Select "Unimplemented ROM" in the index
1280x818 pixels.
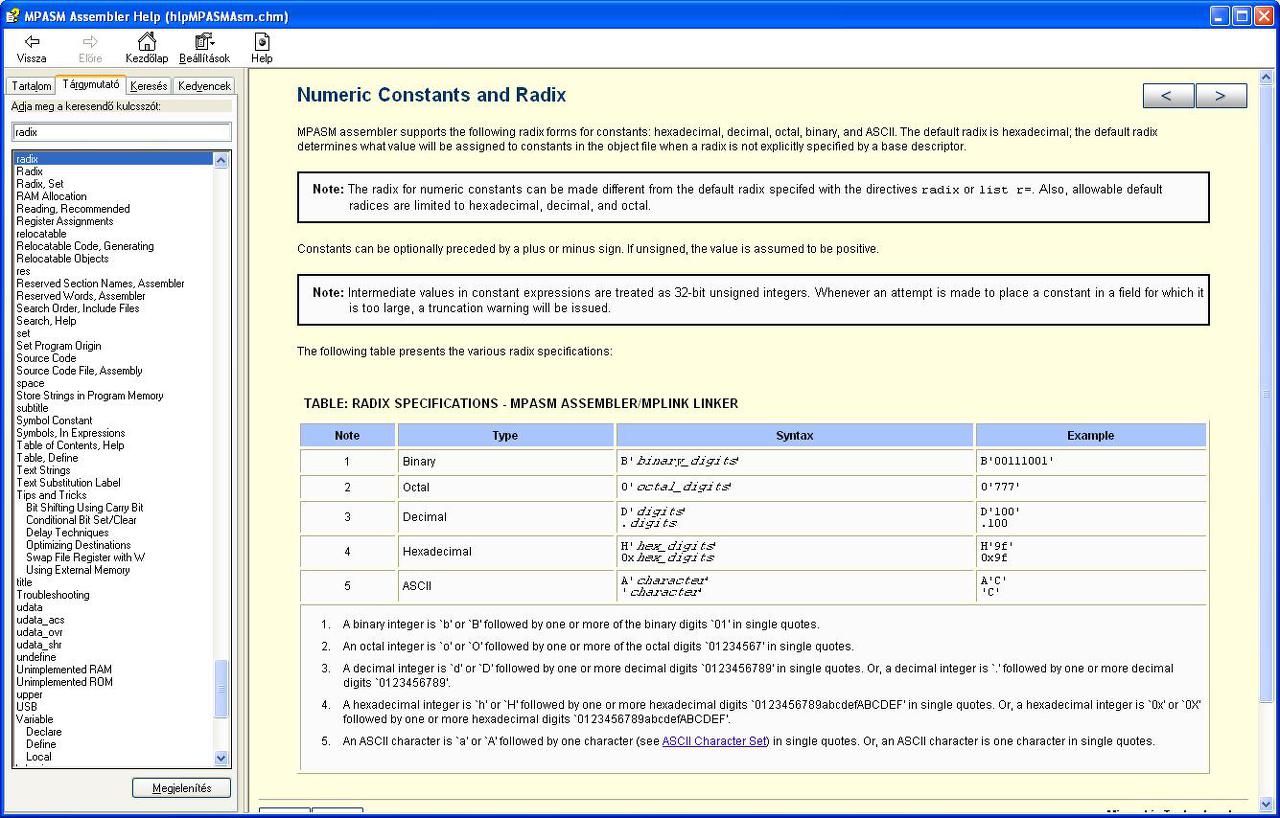(x=65, y=682)
